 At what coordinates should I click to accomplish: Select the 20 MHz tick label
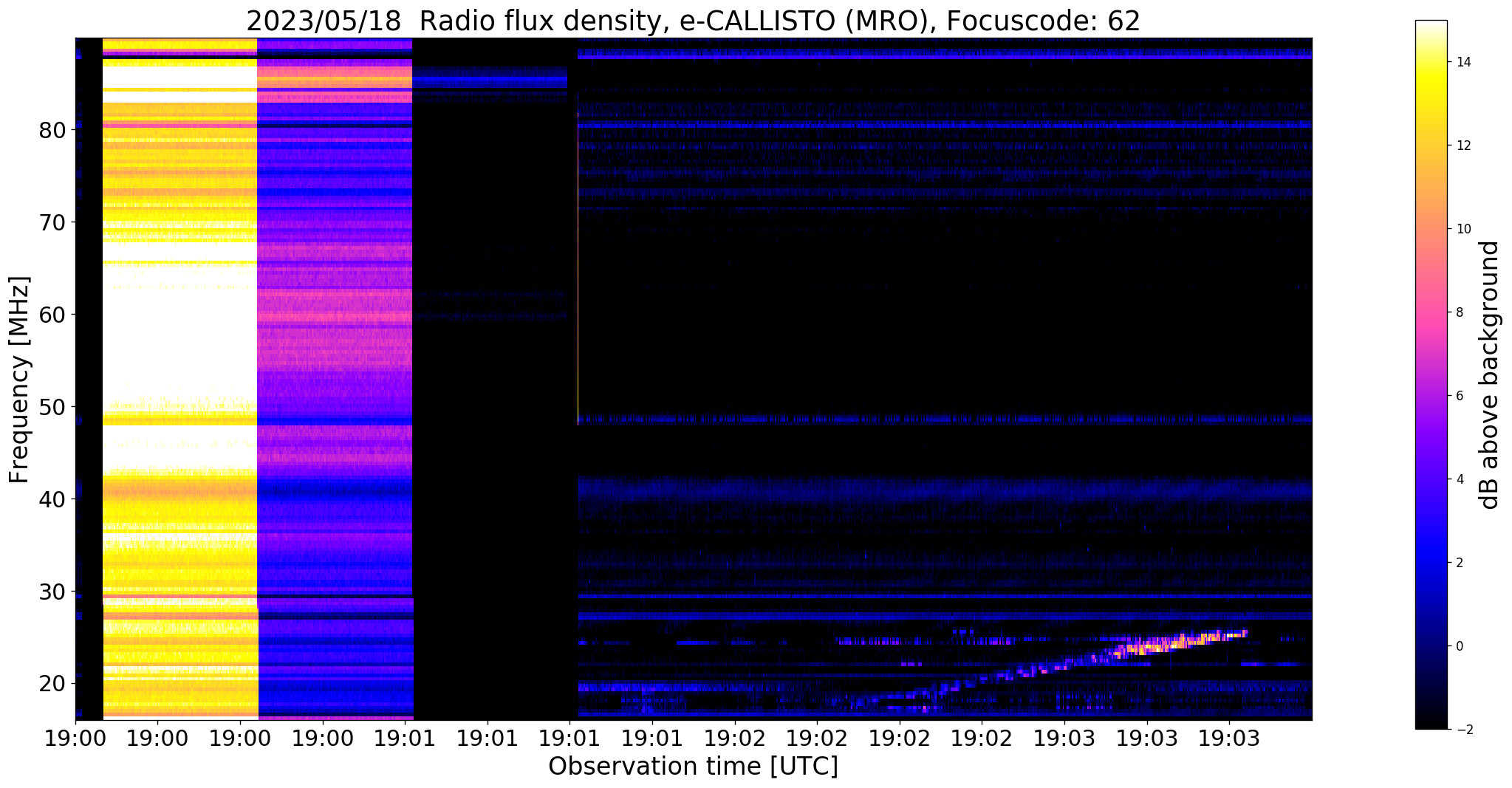(51, 684)
